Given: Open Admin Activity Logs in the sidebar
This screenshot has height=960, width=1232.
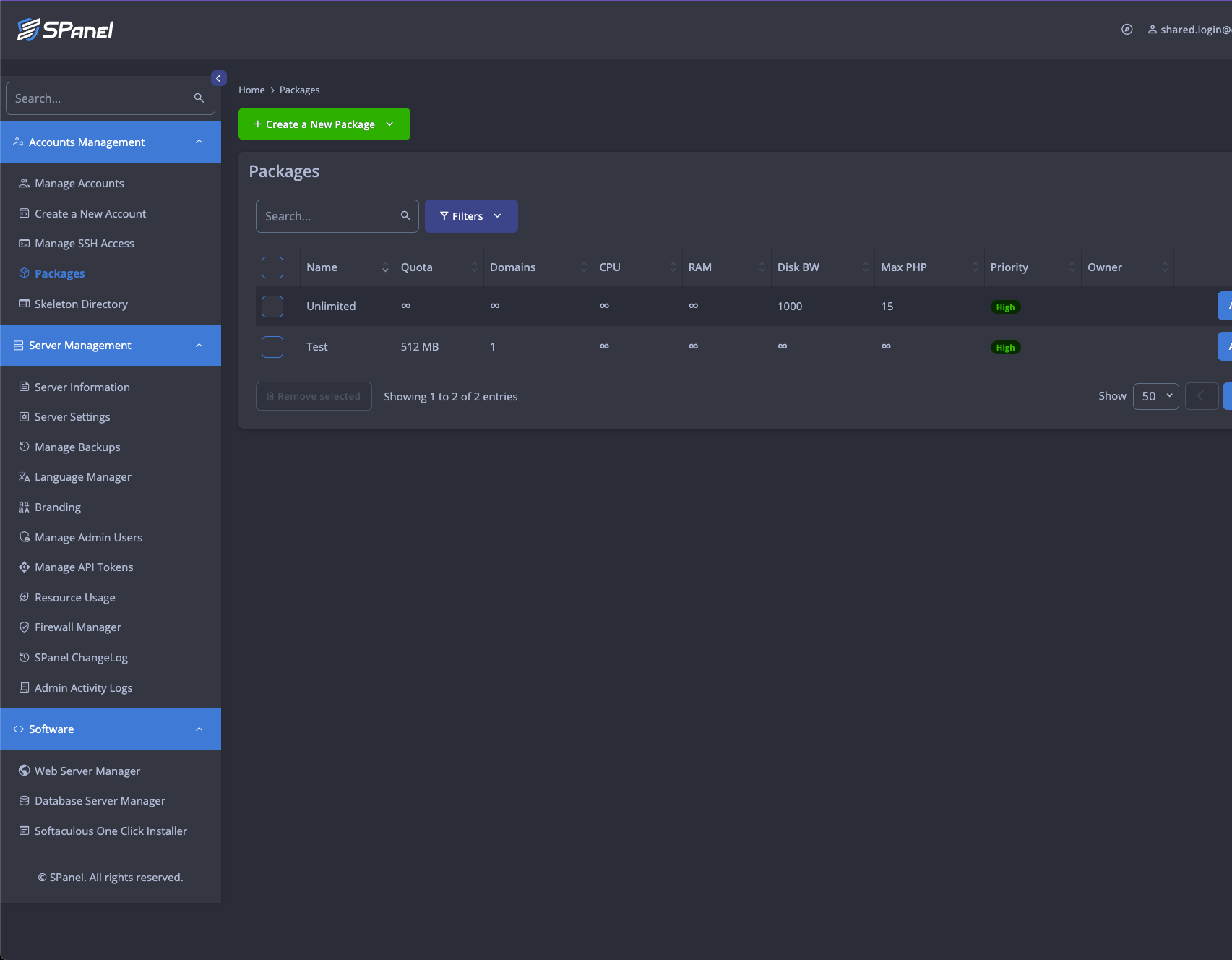Looking at the screenshot, I should pos(84,688).
